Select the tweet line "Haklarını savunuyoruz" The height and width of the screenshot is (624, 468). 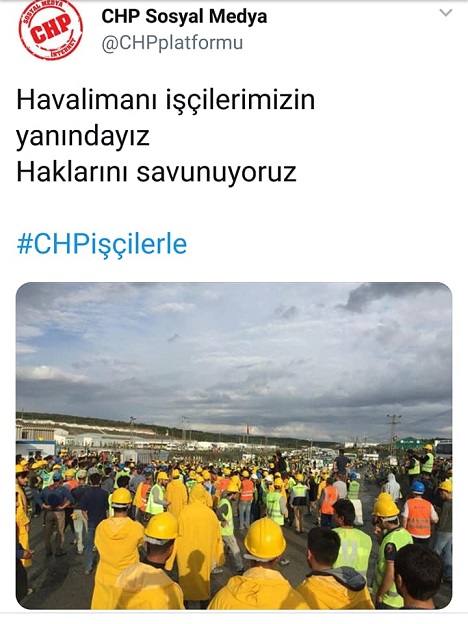(156, 172)
